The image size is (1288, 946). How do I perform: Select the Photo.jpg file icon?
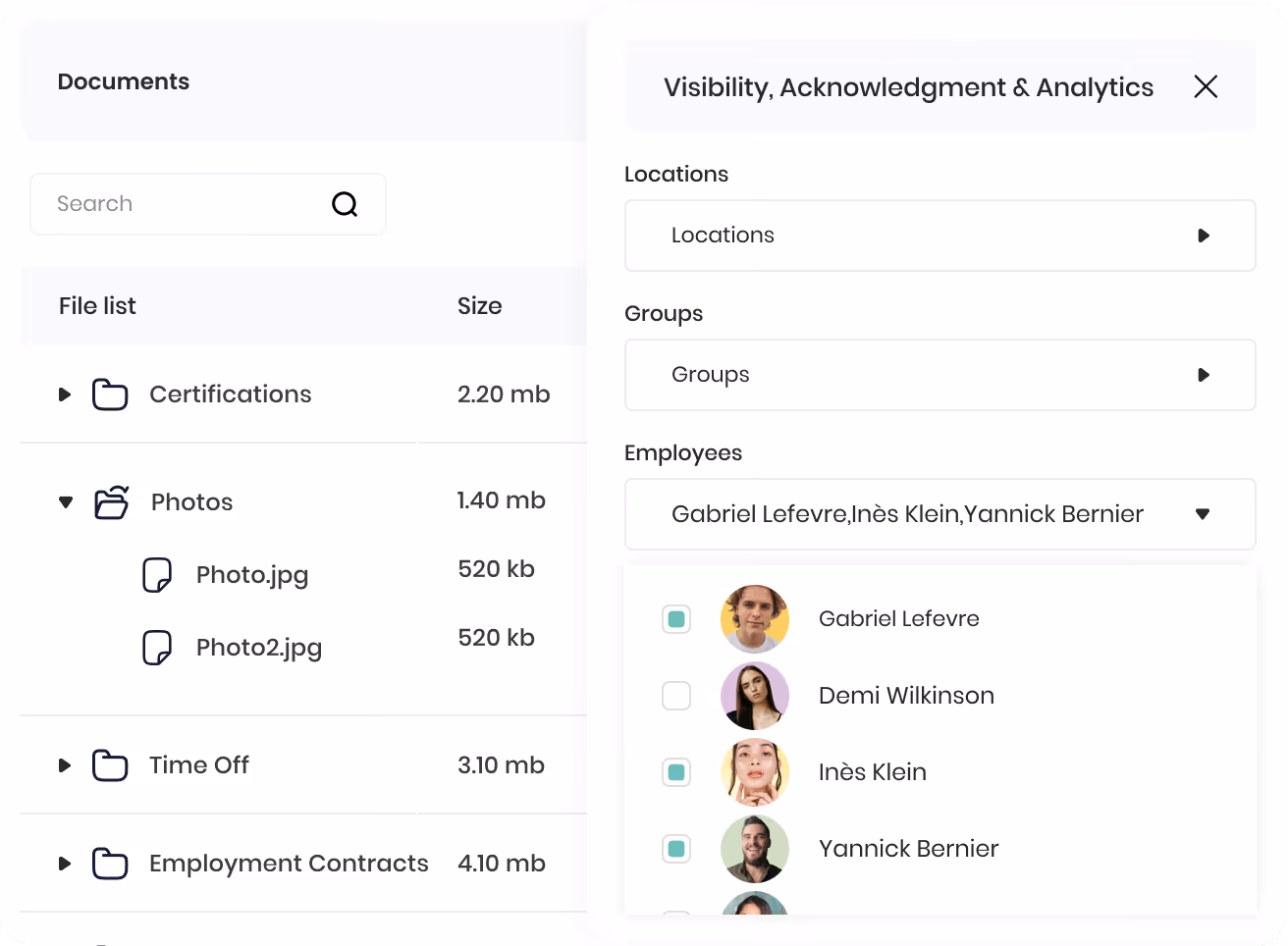157,575
